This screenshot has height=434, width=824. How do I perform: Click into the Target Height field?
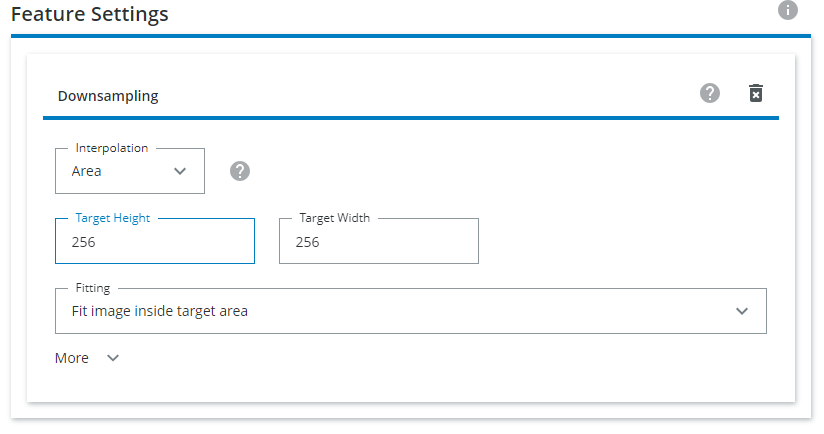[155, 242]
